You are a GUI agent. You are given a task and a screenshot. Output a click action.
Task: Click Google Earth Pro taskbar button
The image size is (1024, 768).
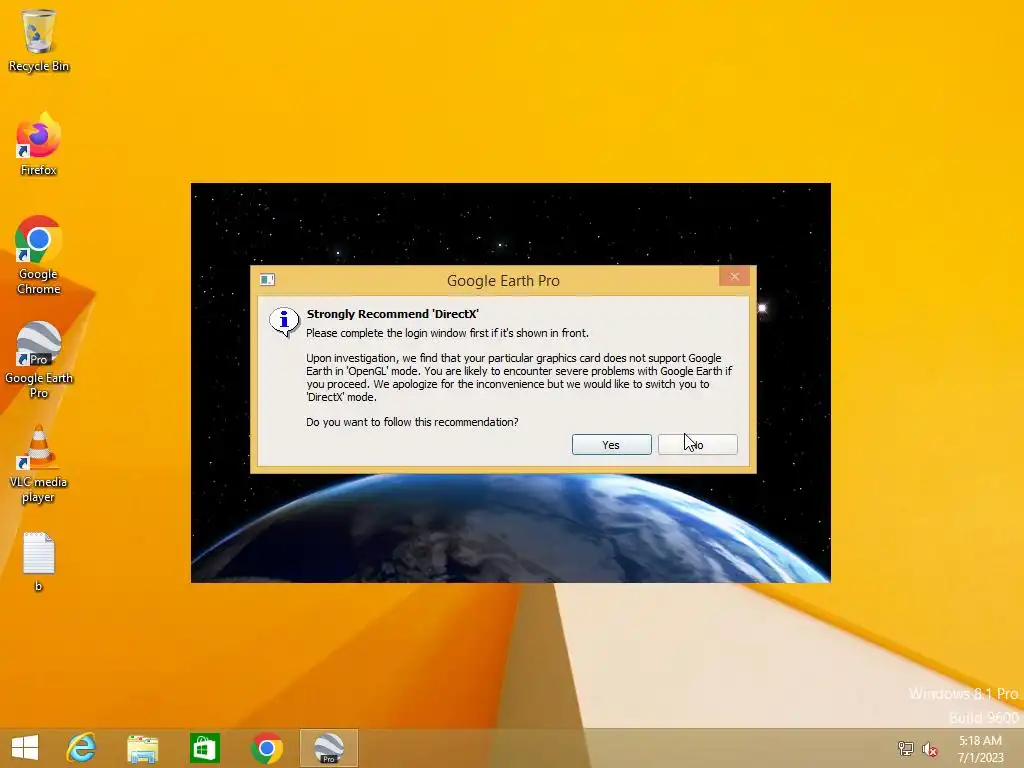(x=328, y=748)
